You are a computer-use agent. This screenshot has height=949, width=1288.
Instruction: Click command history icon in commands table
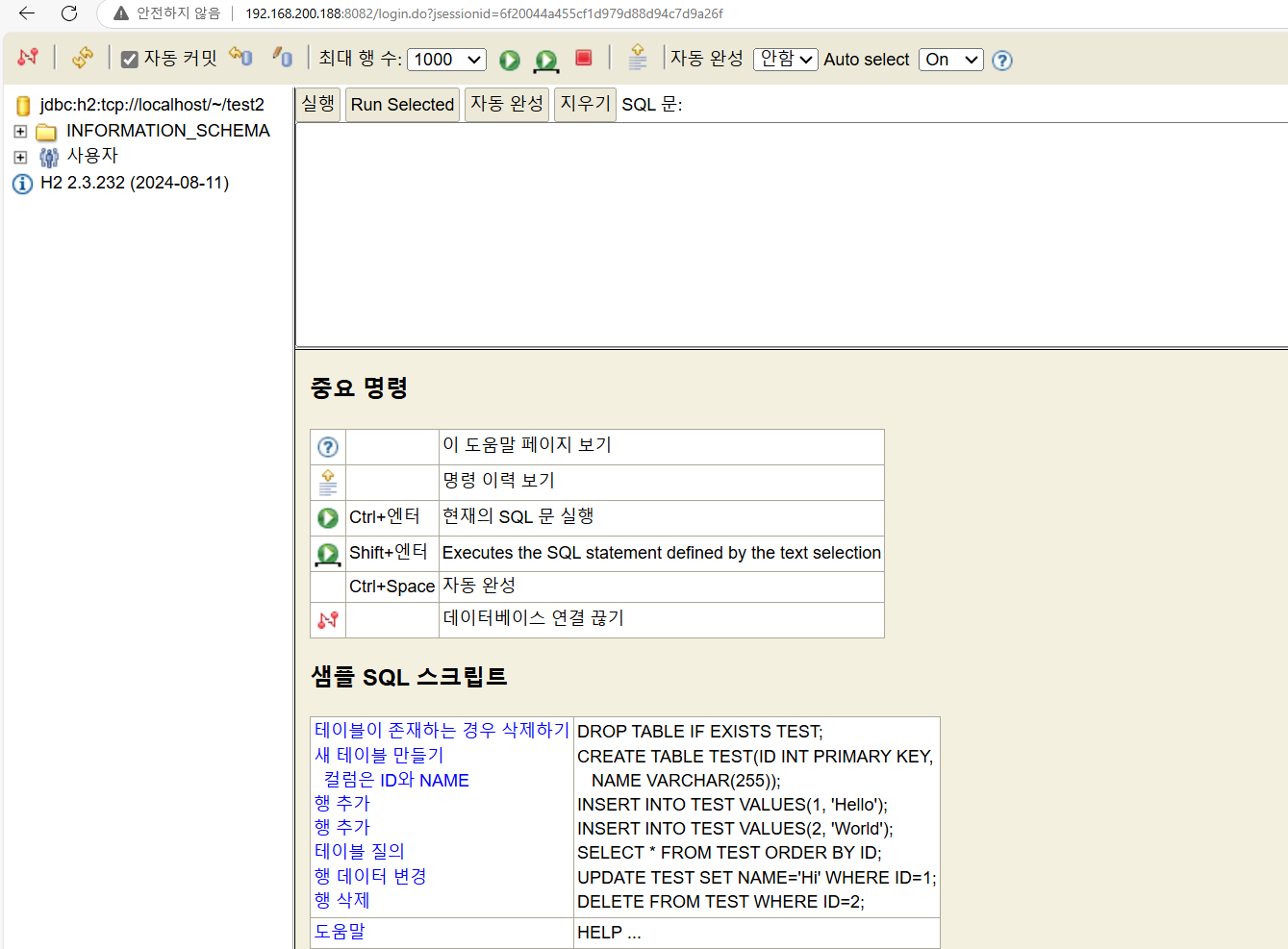[328, 482]
